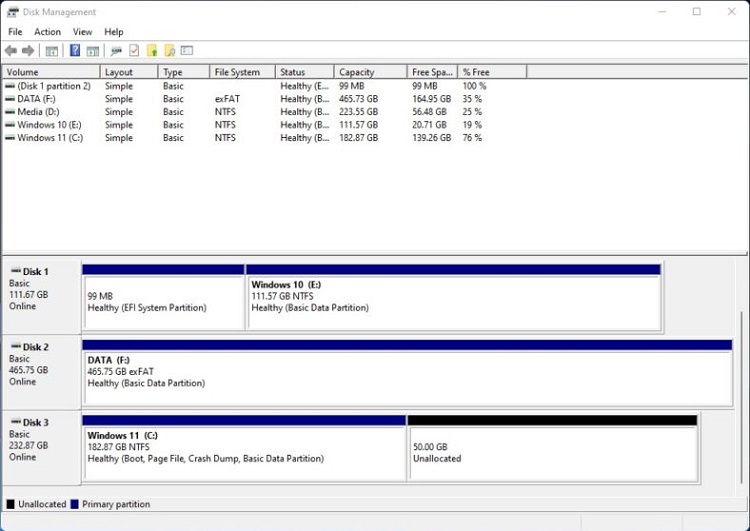Select the (Disk 1 partition 2) volume row
The image size is (750, 531).
265,86
